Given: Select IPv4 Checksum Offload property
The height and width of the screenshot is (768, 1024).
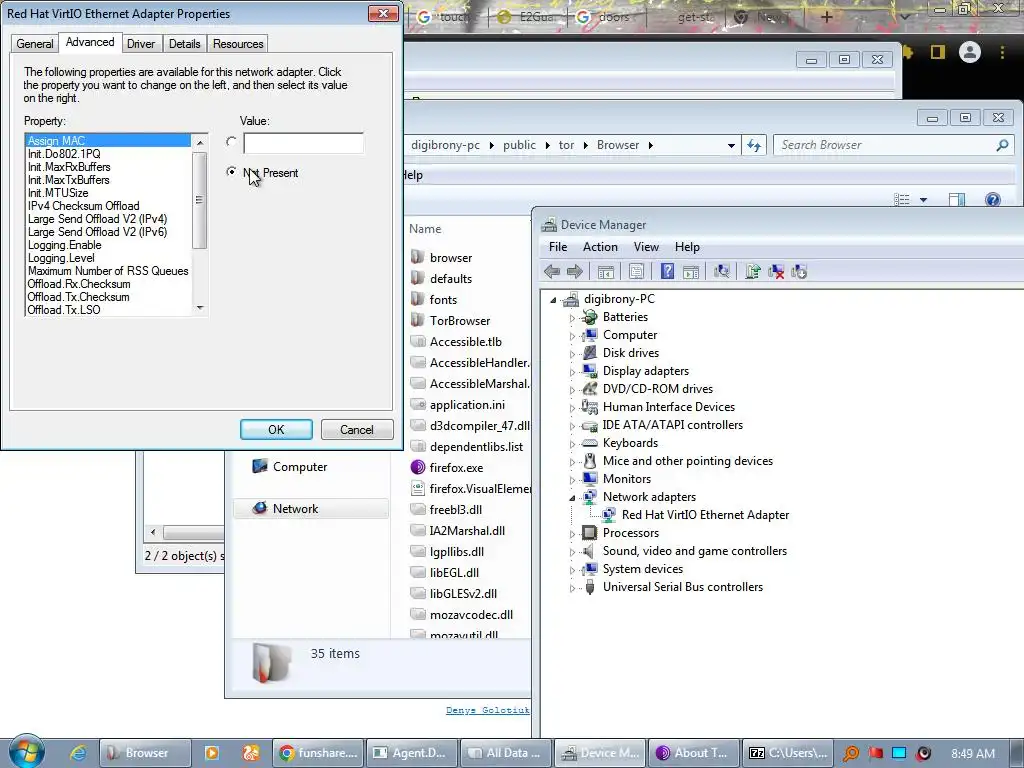Looking at the screenshot, I should 108,206.
